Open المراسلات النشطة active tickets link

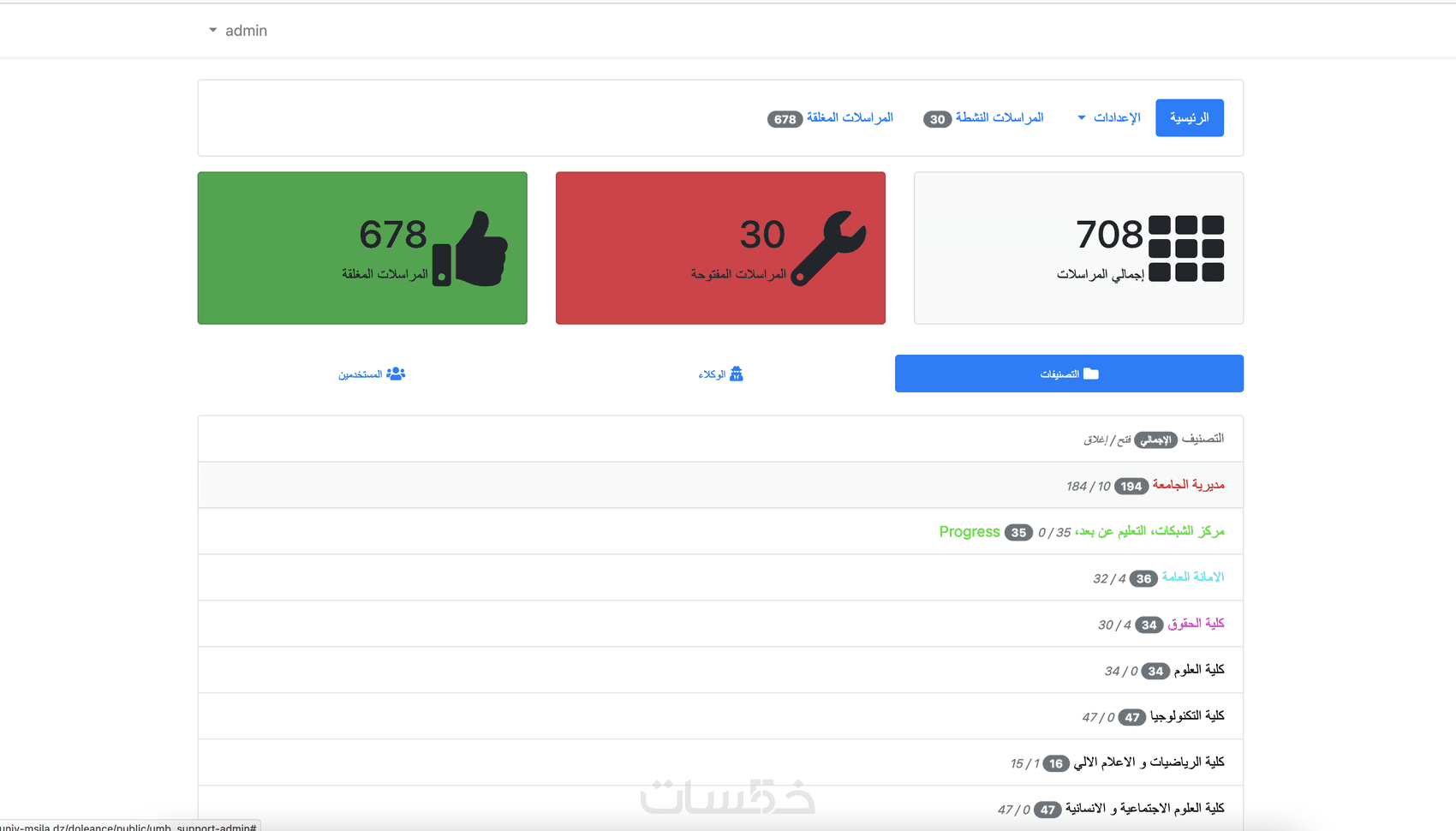[x=1000, y=117]
